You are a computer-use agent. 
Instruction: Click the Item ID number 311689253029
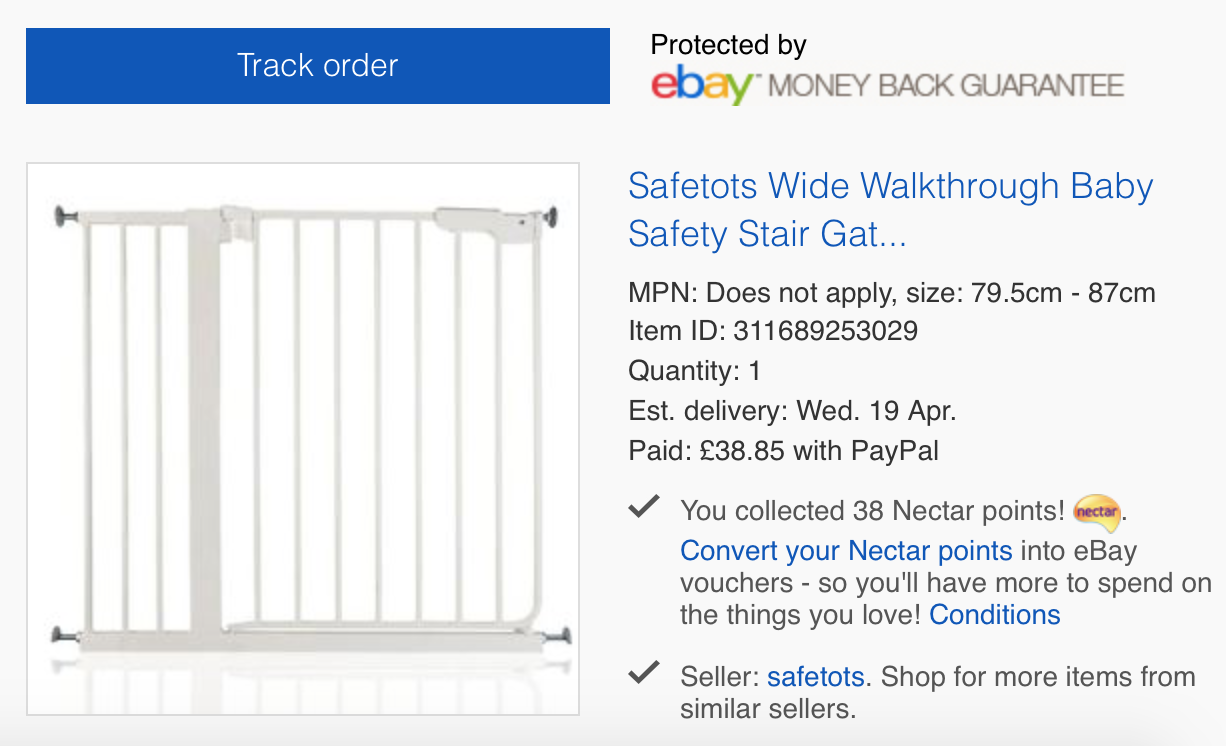(x=825, y=331)
